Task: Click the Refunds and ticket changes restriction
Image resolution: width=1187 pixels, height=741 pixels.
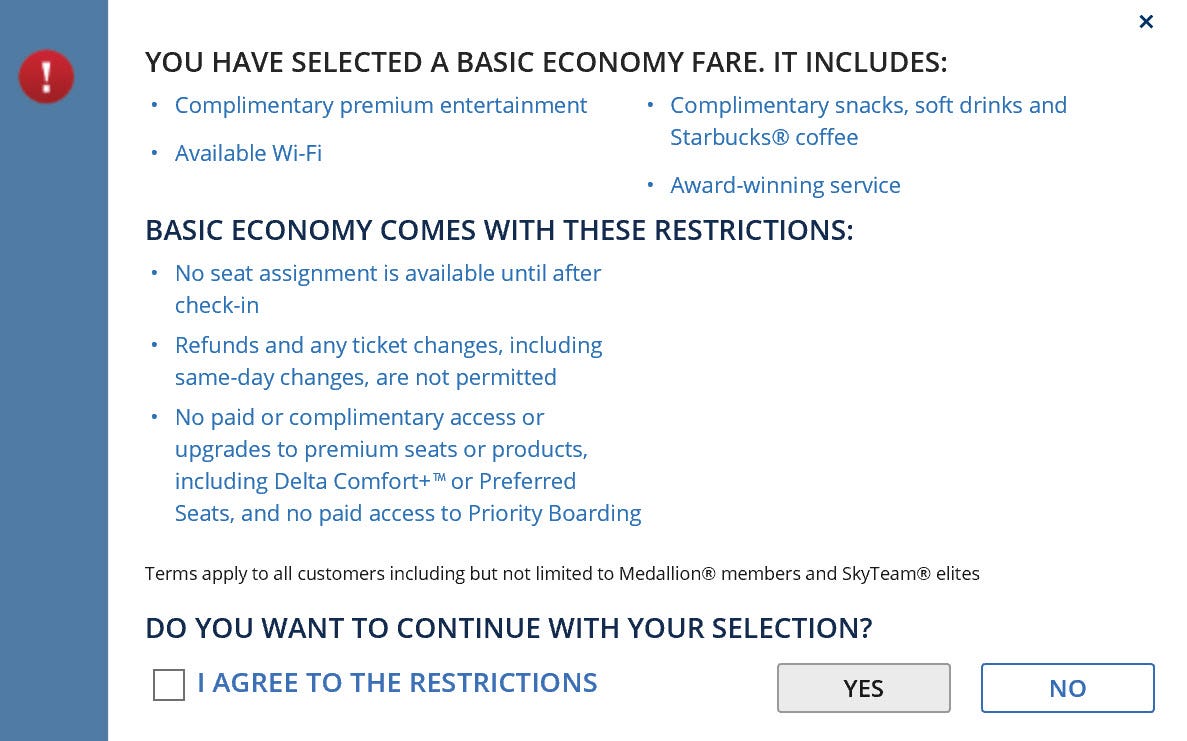Action: click(388, 346)
